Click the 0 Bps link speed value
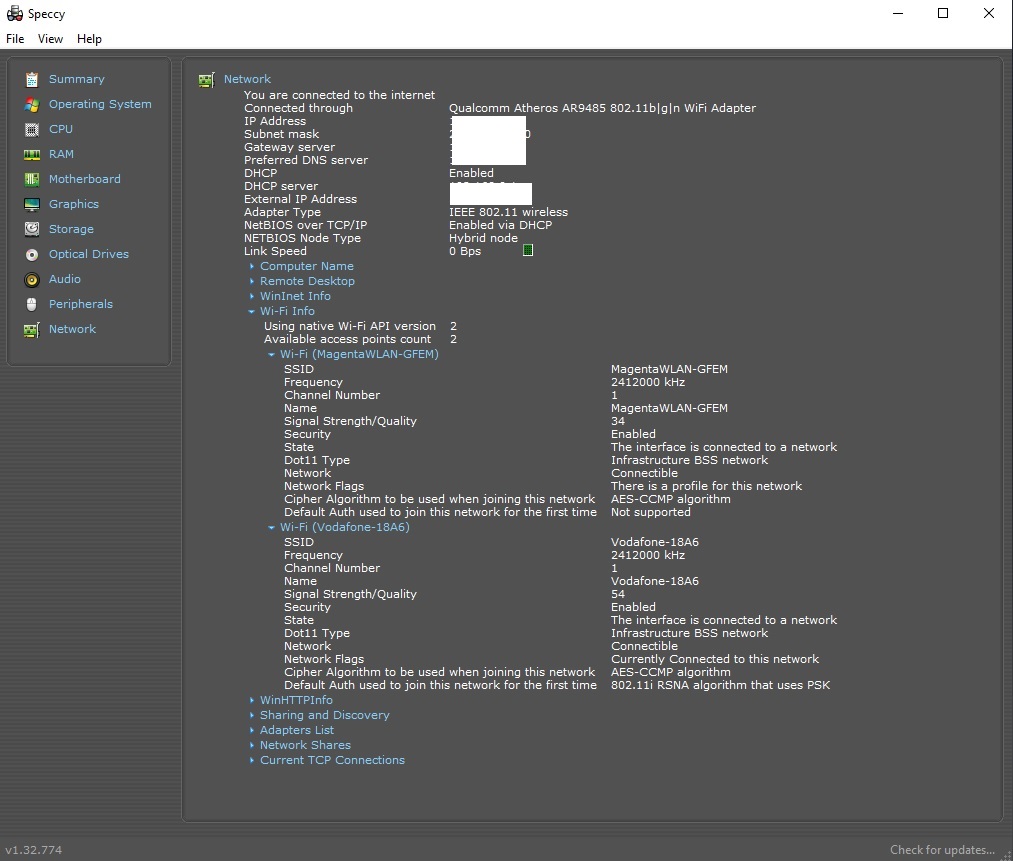 tap(465, 251)
